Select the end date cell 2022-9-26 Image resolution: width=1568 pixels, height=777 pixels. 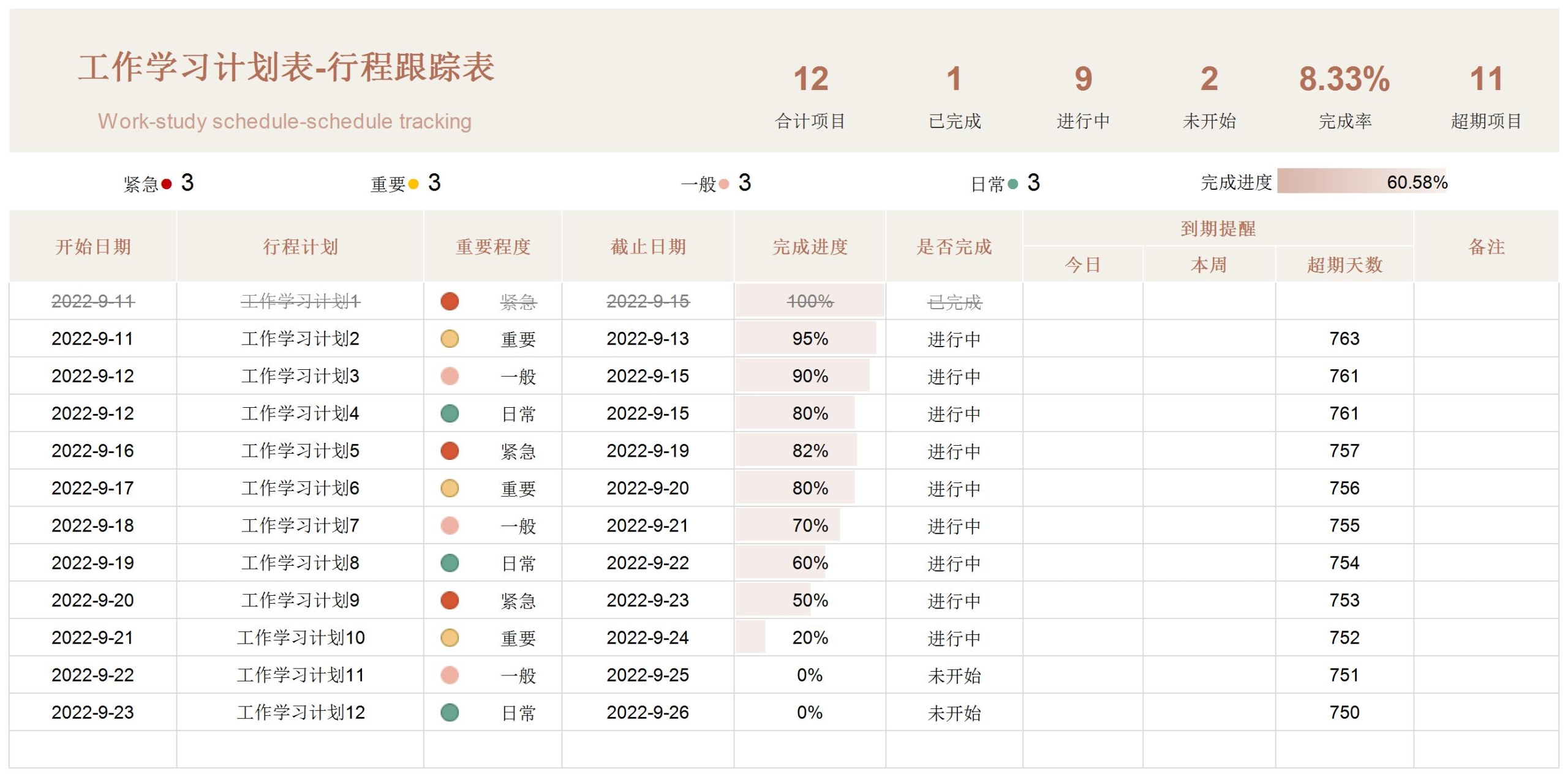(648, 712)
